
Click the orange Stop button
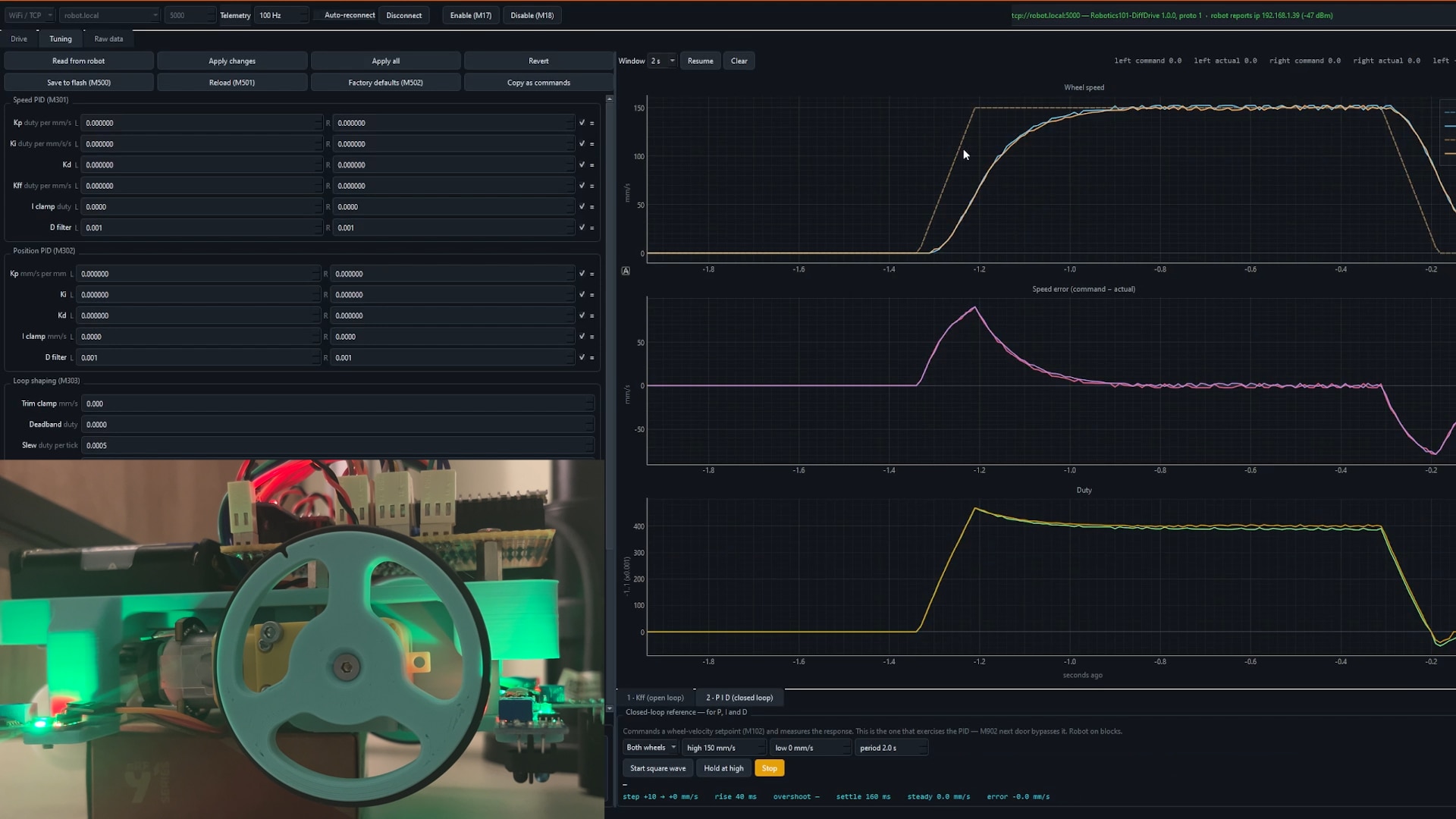click(770, 768)
